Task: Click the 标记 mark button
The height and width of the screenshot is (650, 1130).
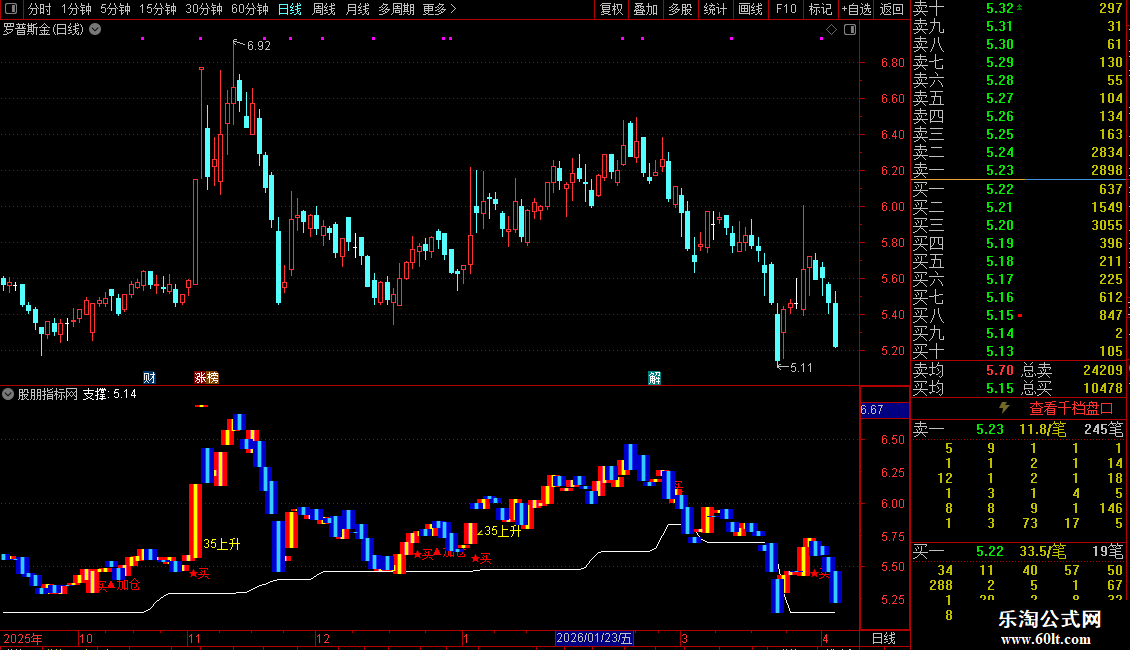Action: click(820, 9)
